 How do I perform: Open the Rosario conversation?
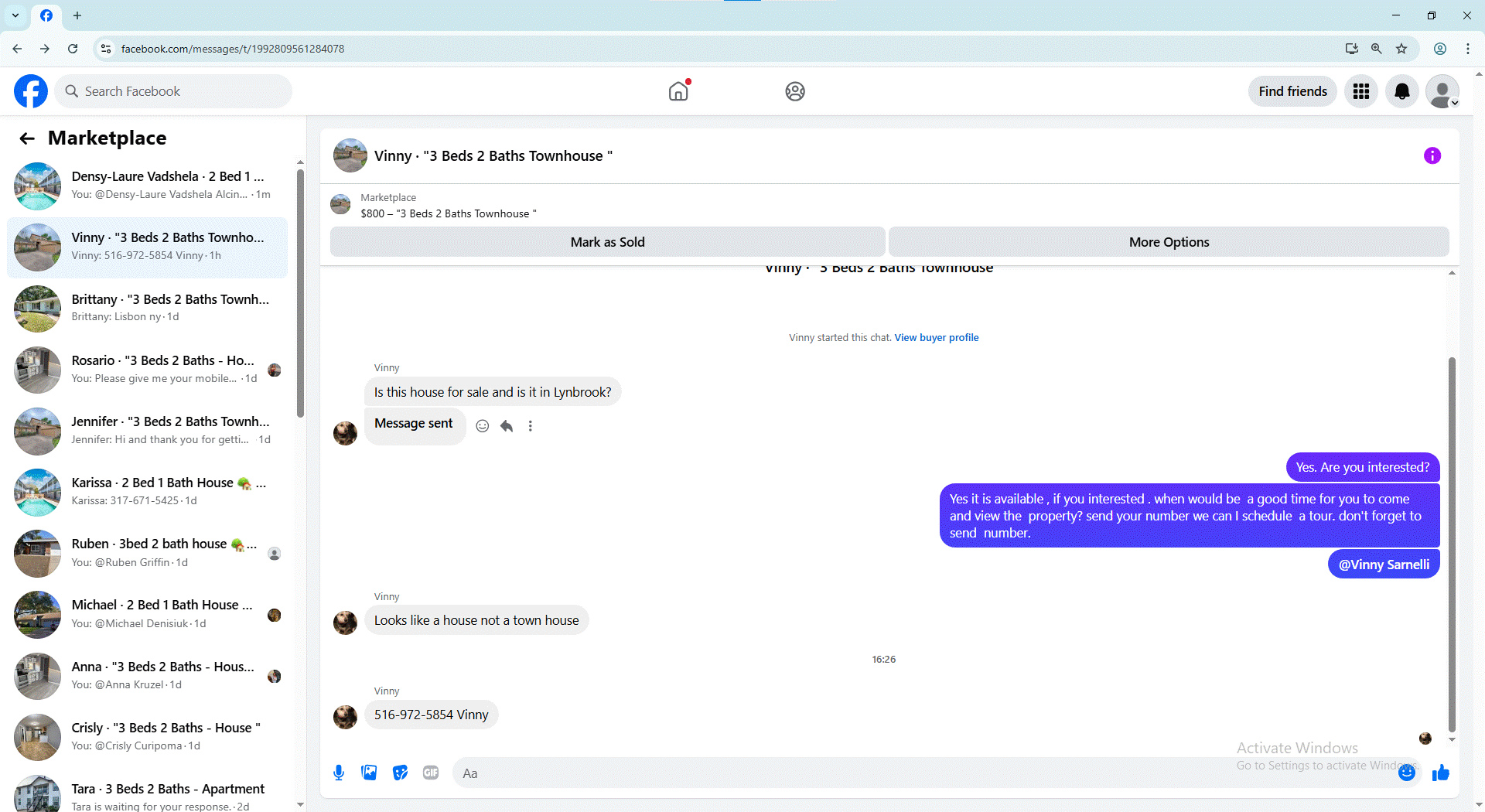pos(147,370)
